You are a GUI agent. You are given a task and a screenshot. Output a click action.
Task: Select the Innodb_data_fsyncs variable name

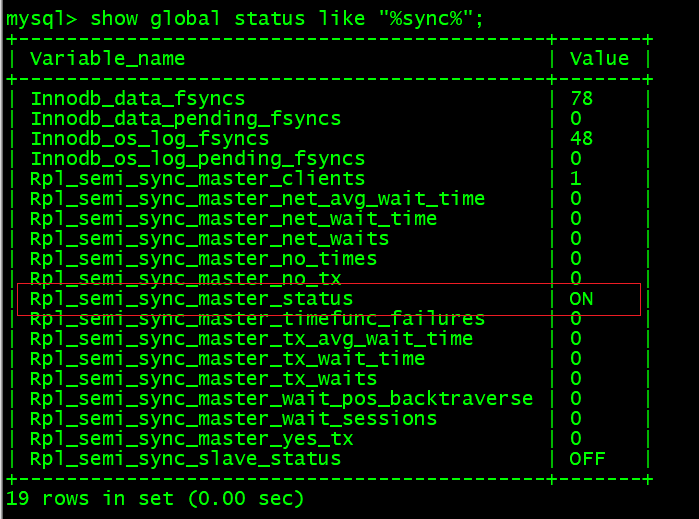pyautogui.click(x=137, y=98)
